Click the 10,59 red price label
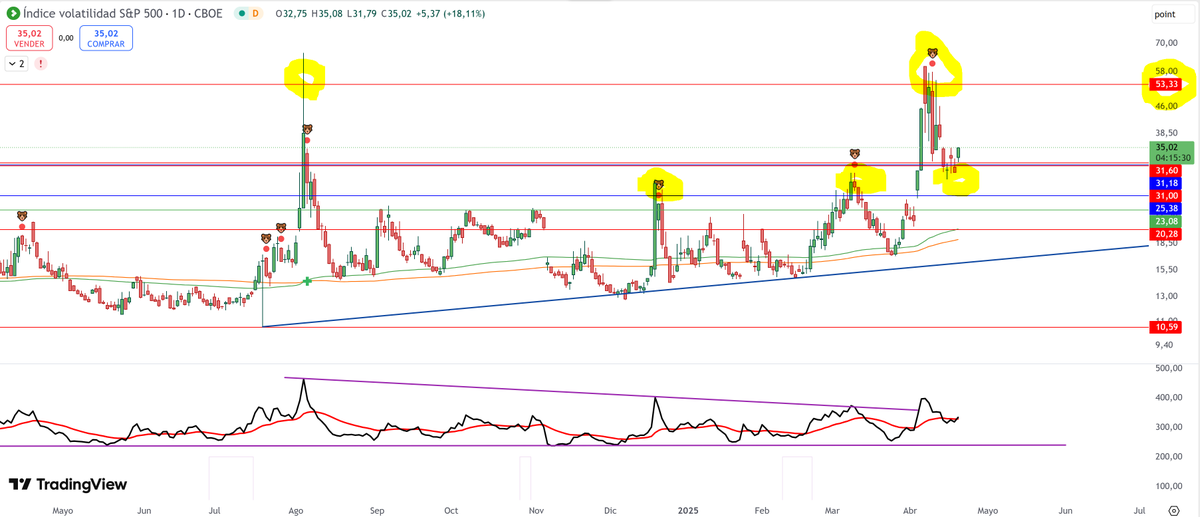 1166,327
